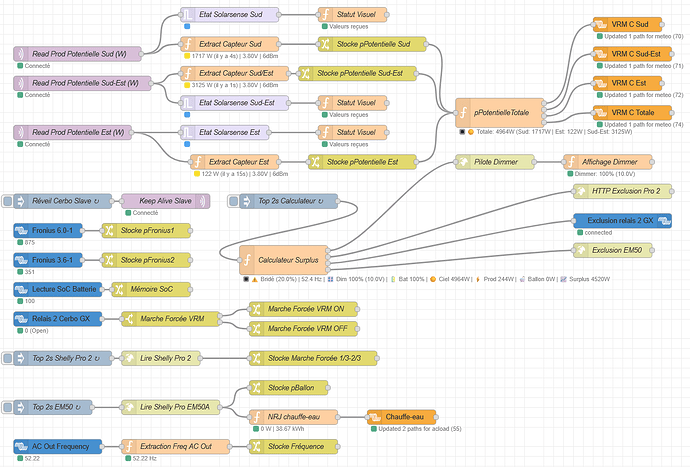Trigger the Top 2s EM50 inject button

[x=7, y=408]
